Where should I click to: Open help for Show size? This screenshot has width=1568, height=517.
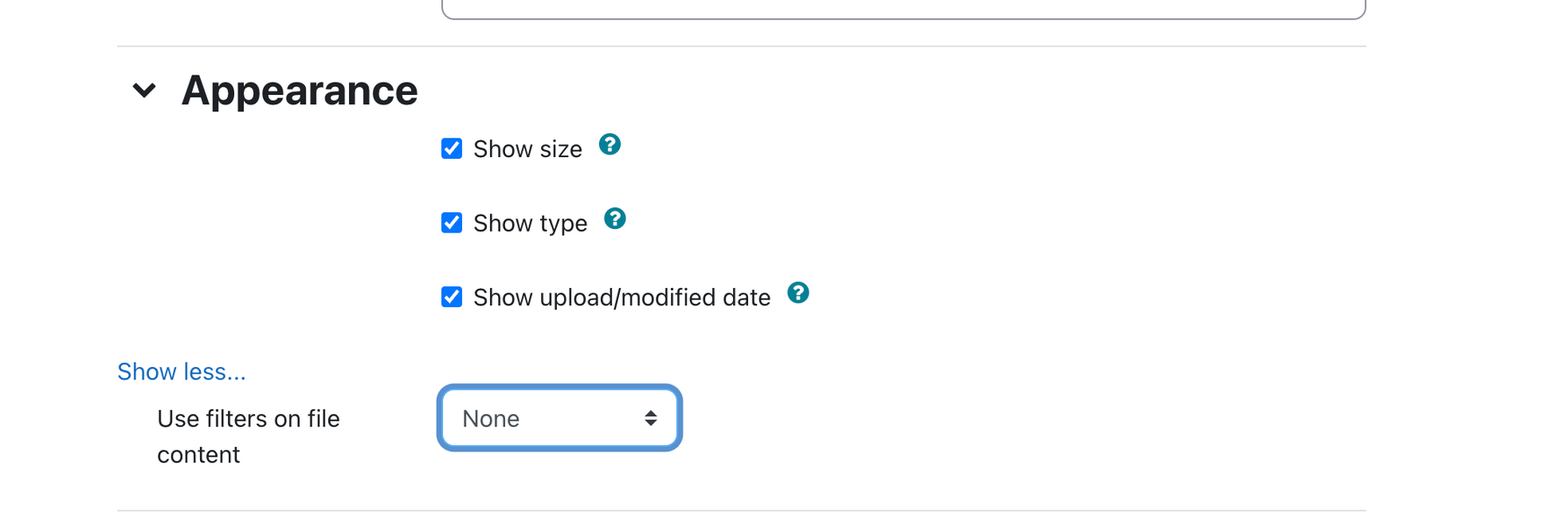[609, 145]
